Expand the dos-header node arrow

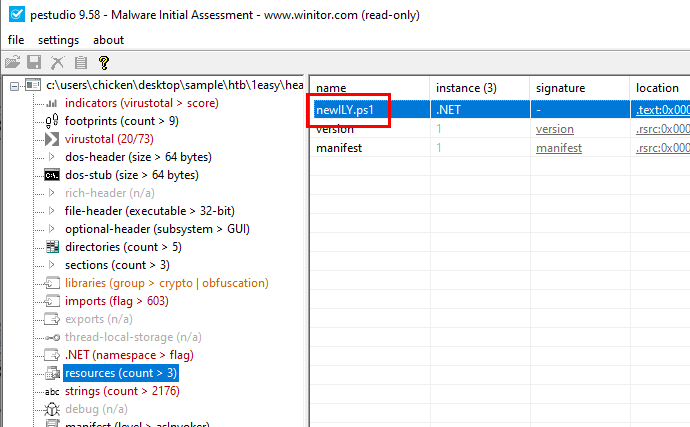click(x=52, y=157)
